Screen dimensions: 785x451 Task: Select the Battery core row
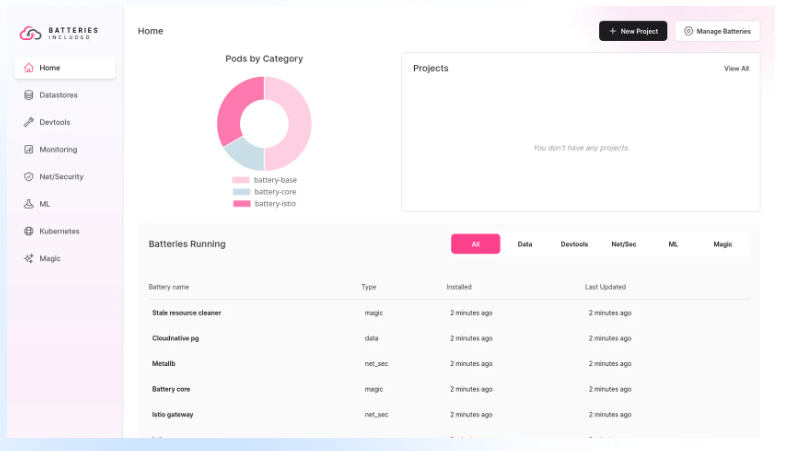pos(449,389)
